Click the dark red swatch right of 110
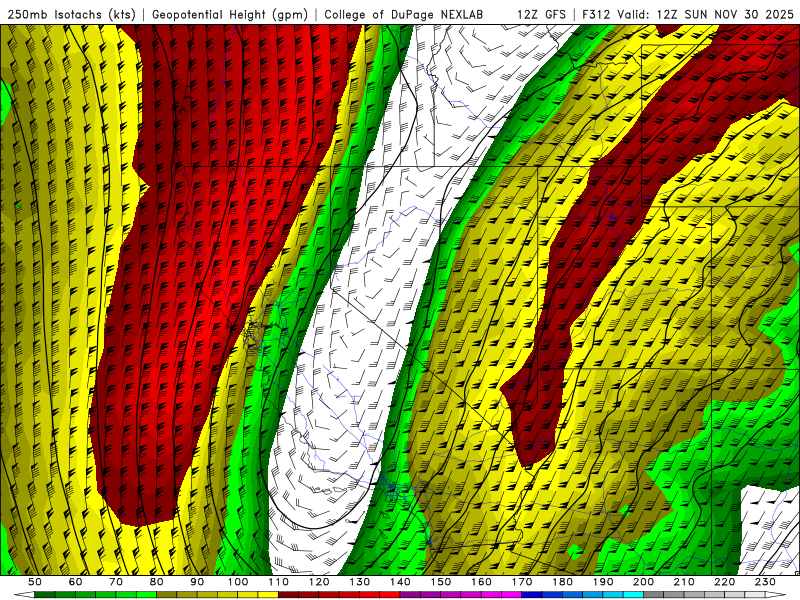 (x=289, y=595)
